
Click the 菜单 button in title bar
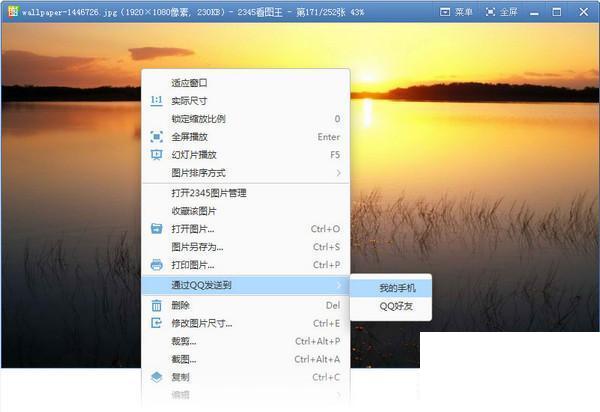coord(456,12)
